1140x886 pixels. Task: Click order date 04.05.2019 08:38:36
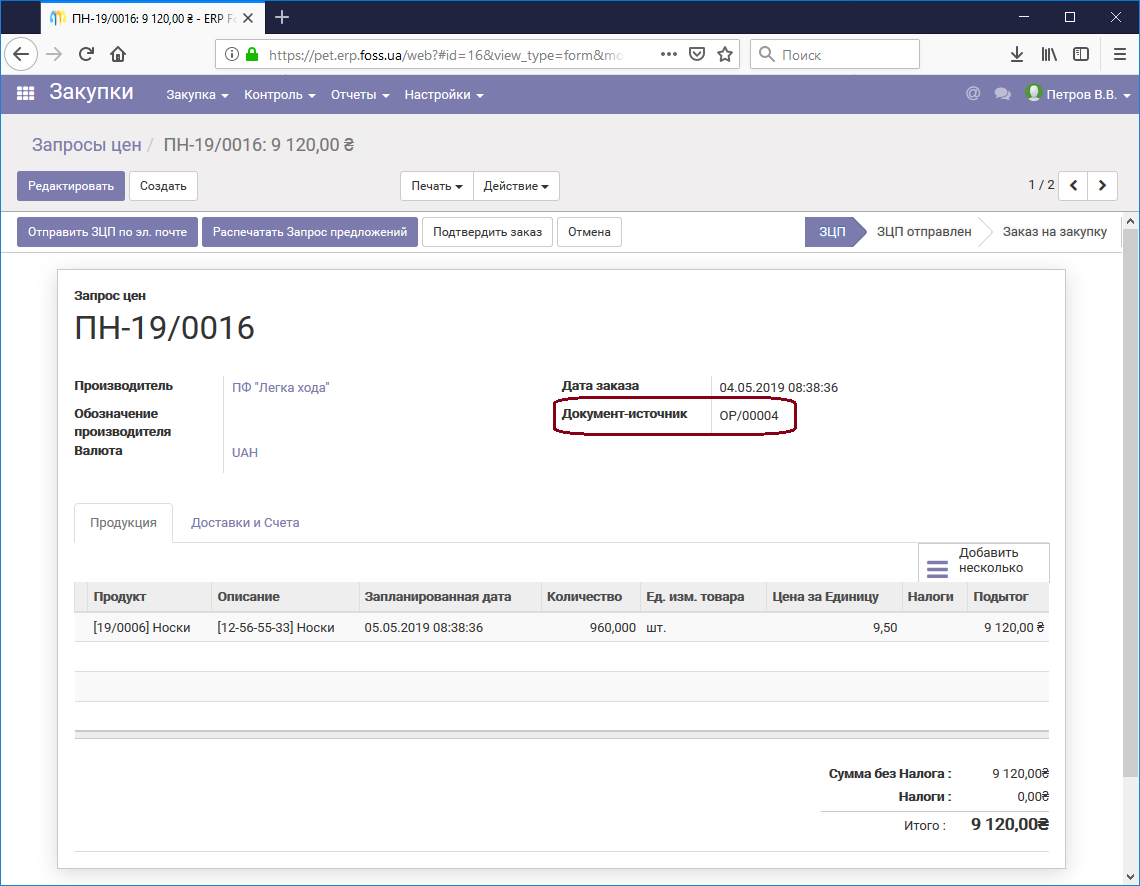[779, 387]
